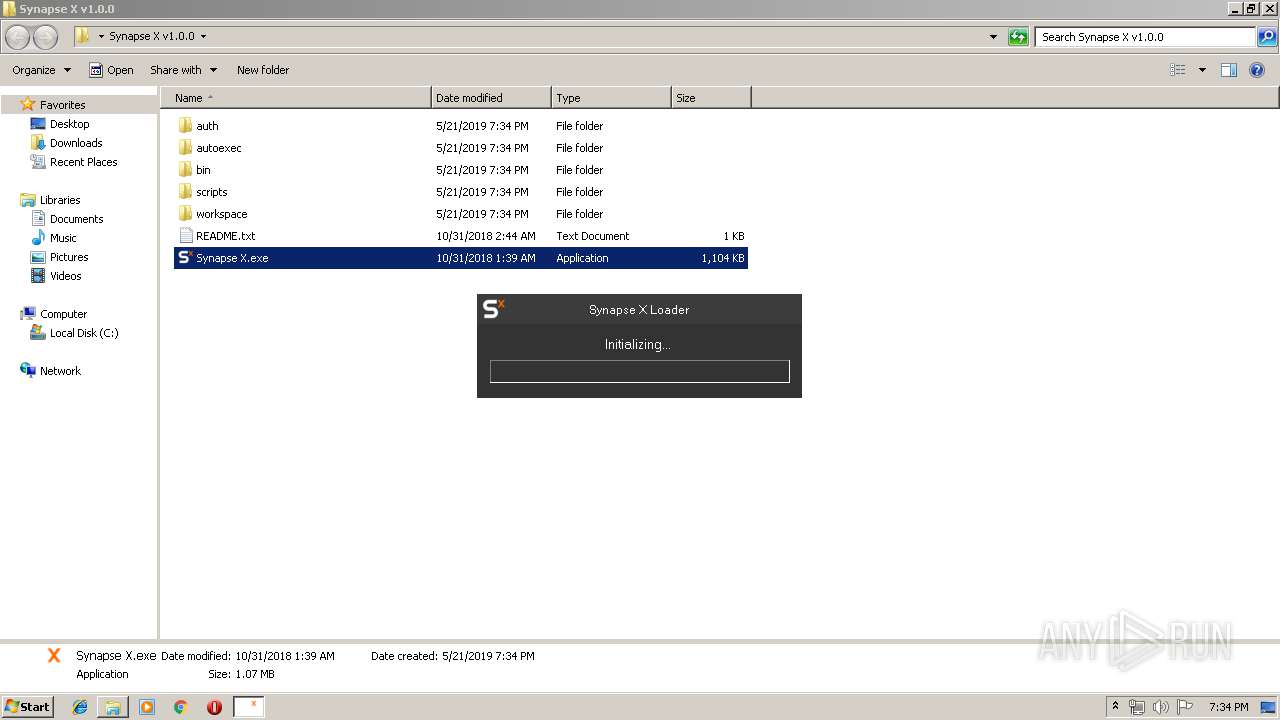This screenshot has height=720, width=1280.
Task: Click the New folder button
Action: (x=263, y=70)
